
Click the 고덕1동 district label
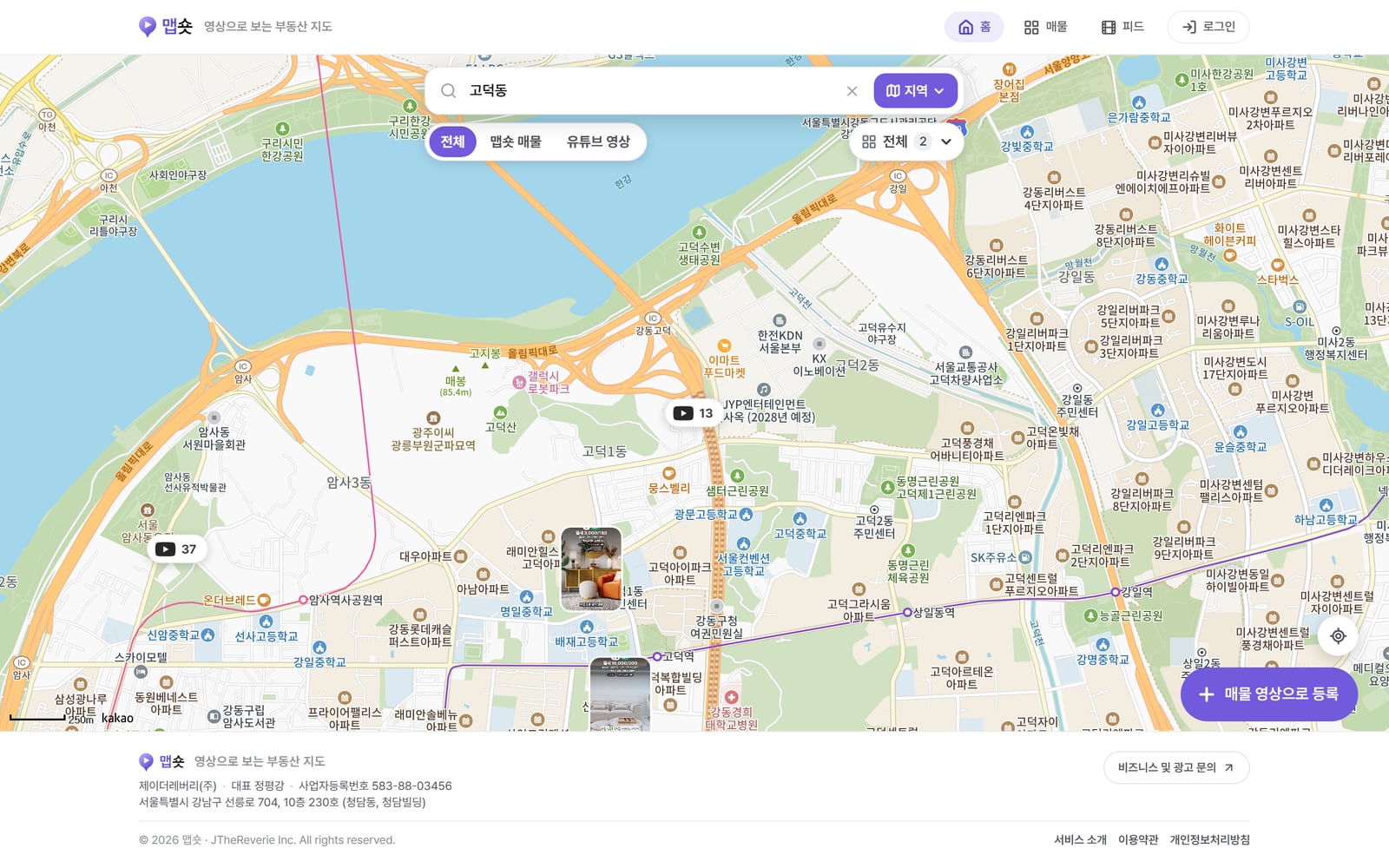pos(604,450)
